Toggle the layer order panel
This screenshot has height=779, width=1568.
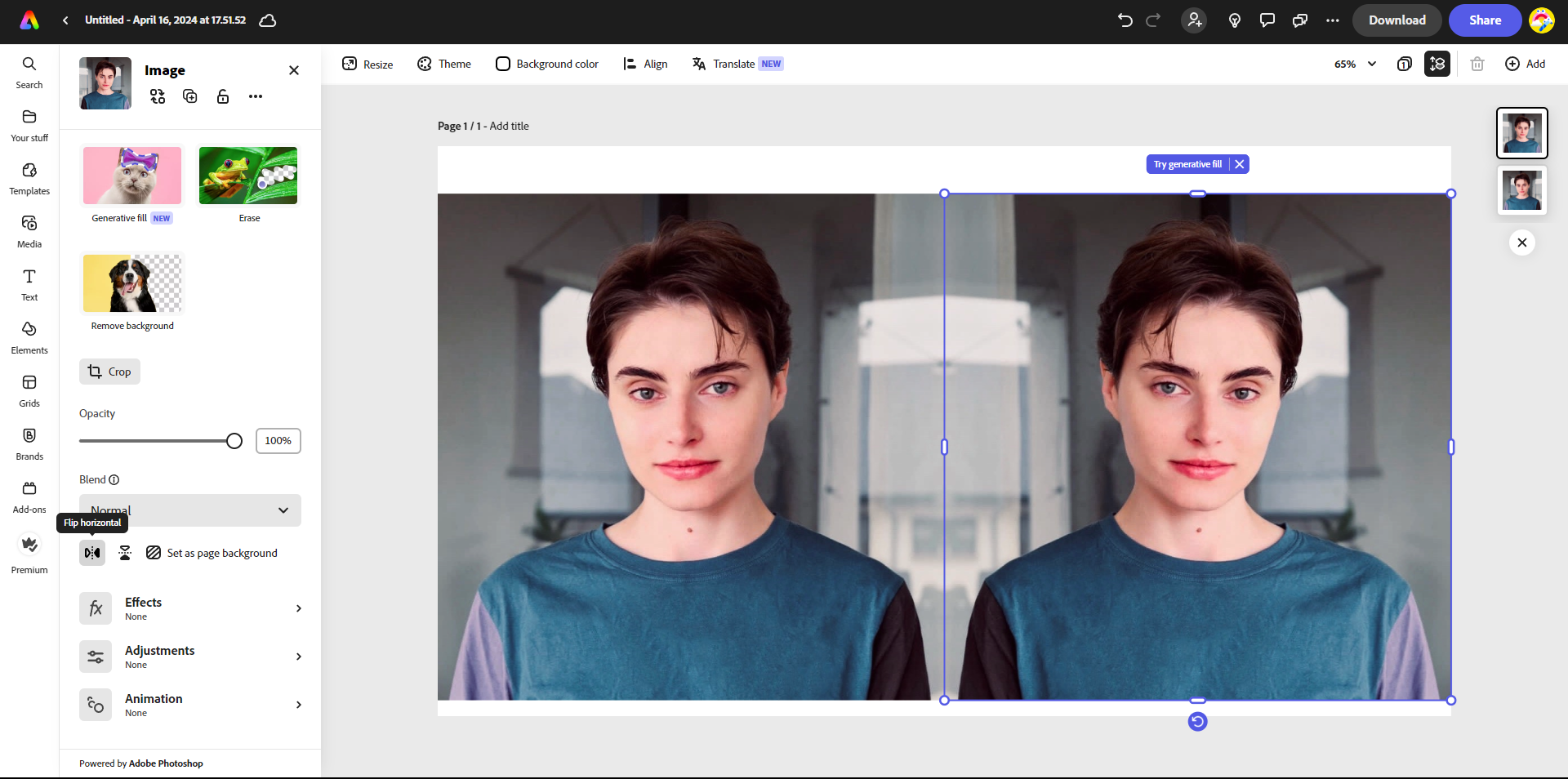click(1437, 64)
